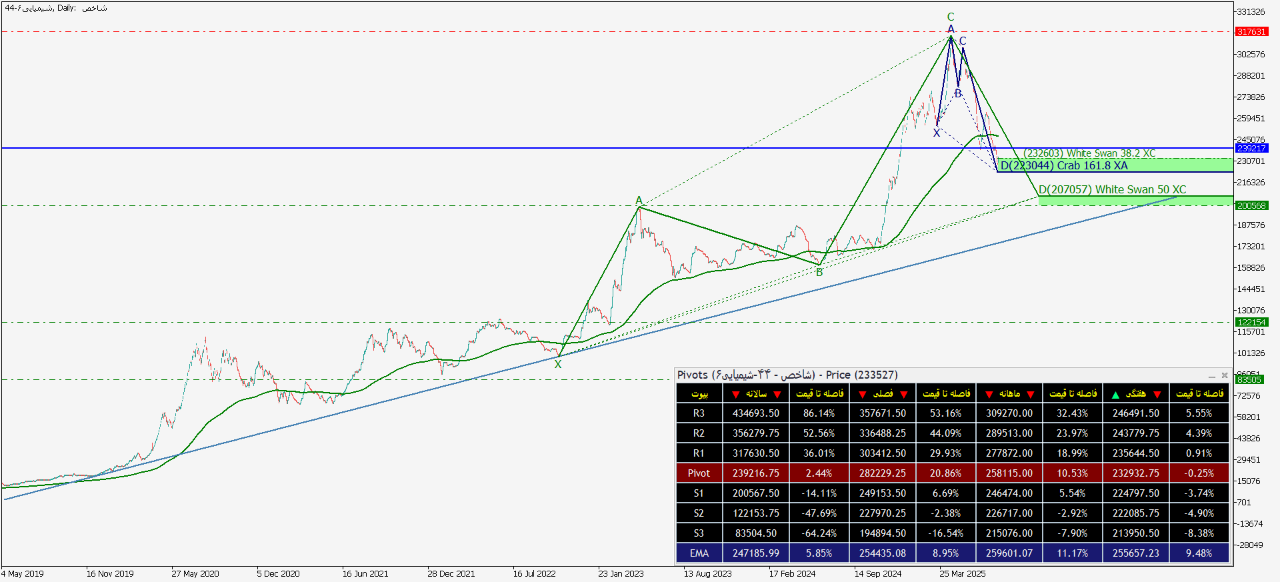Select the Pivot row label cell

(698, 470)
